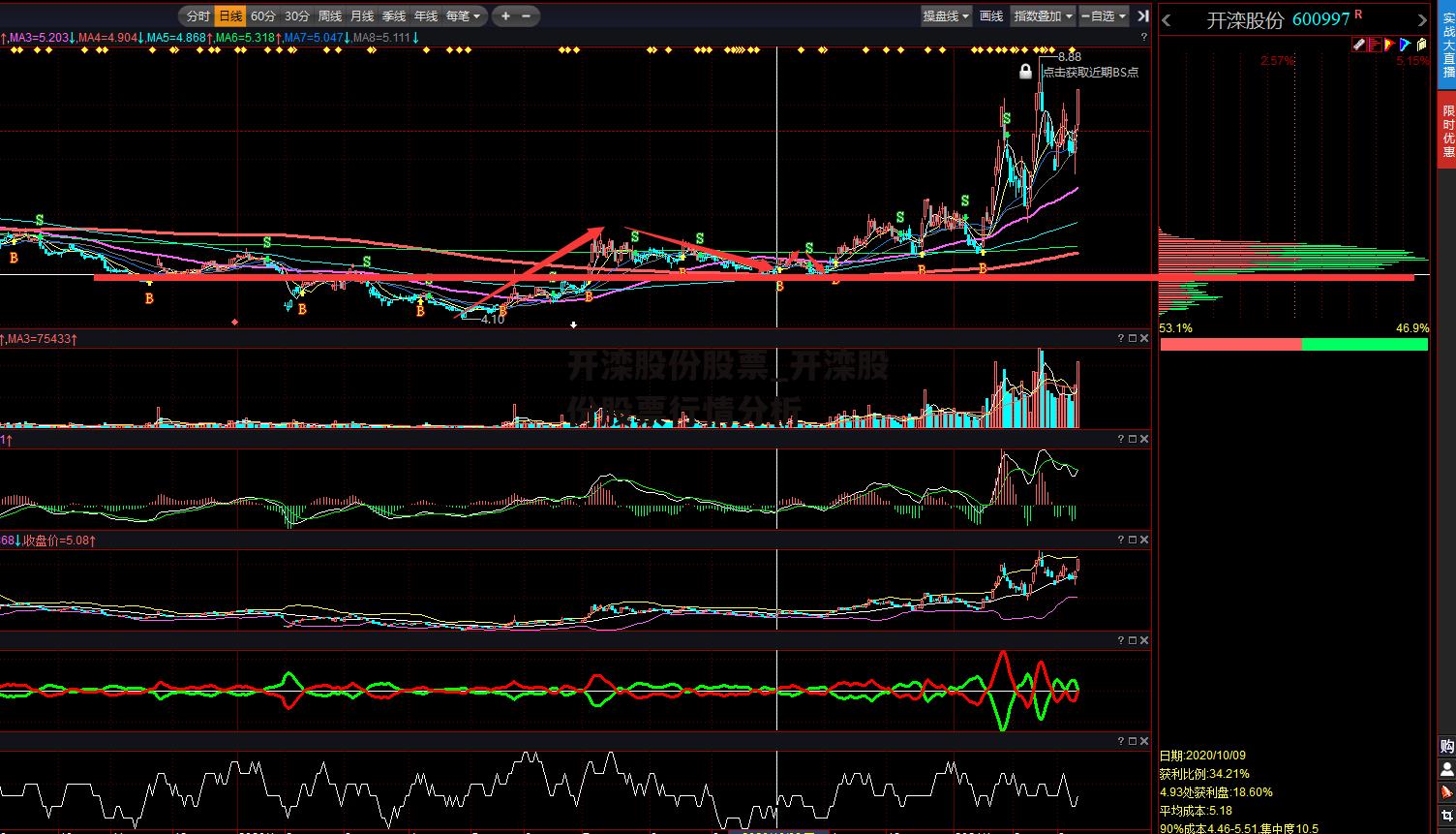Click the green 46.9% loss ratio bar

1365,344
